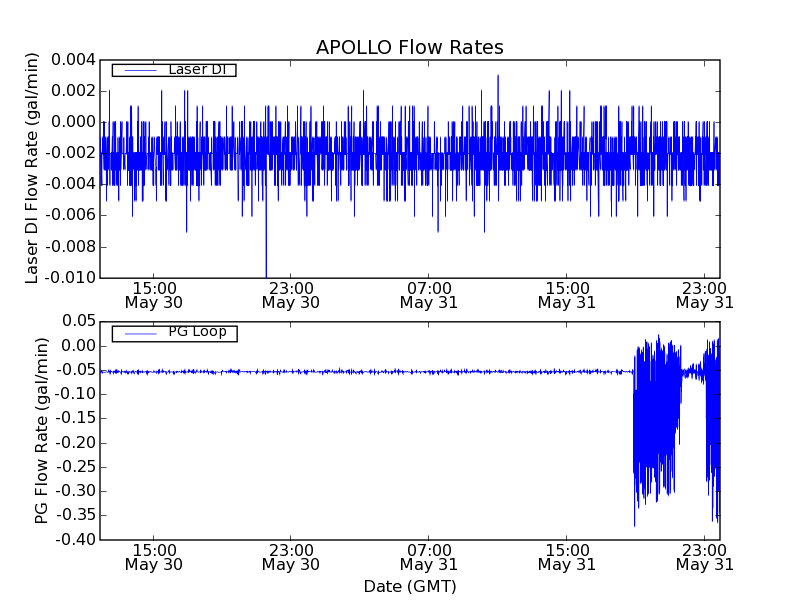Click the 0.05 y-axis tick on bottom plot

(x=76, y=322)
